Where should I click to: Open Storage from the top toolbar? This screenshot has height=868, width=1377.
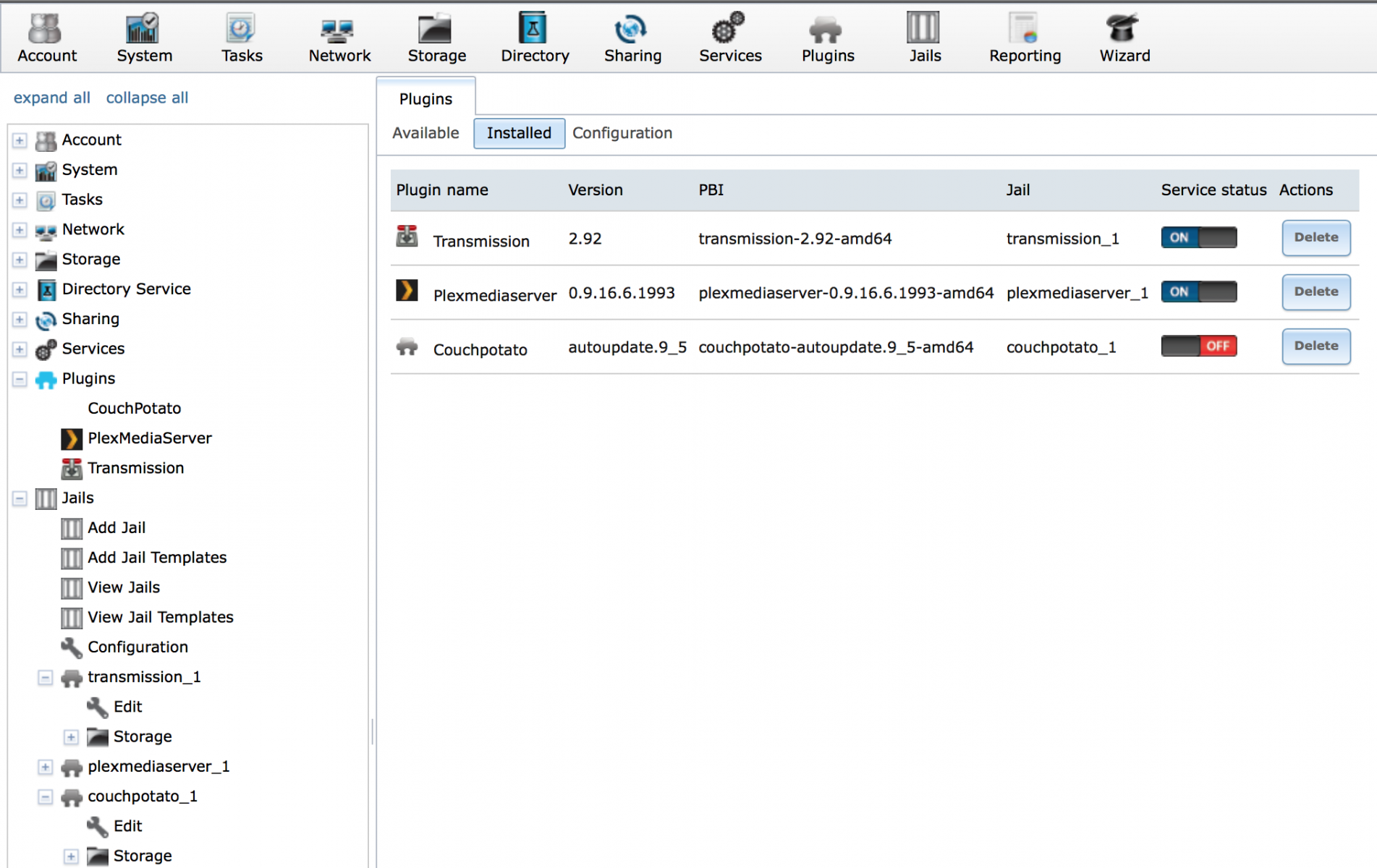[x=436, y=38]
